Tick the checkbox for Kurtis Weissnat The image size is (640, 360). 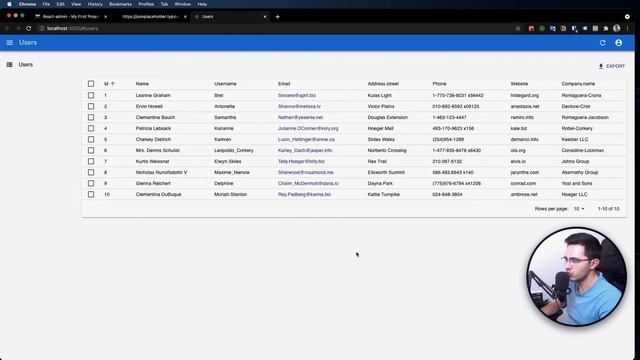91,161
